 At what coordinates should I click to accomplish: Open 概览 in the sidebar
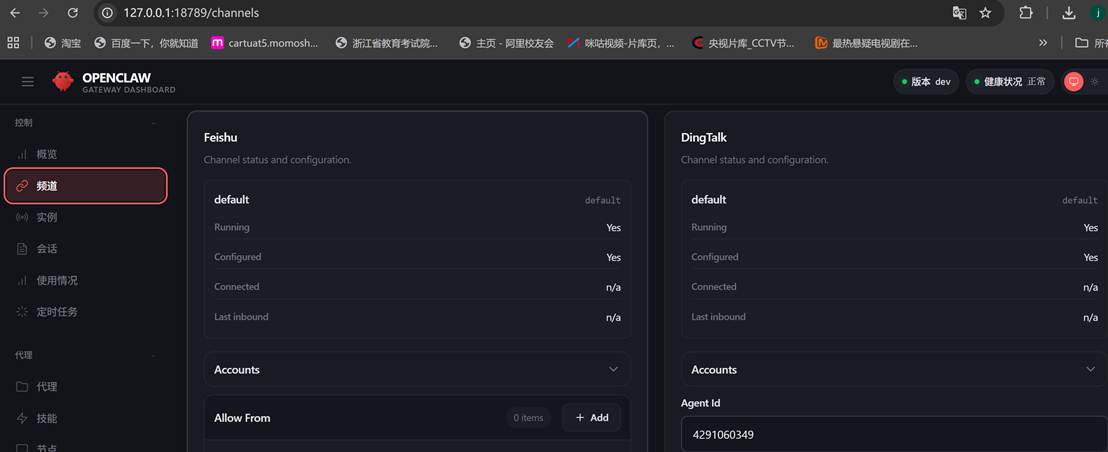[x=85, y=154]
